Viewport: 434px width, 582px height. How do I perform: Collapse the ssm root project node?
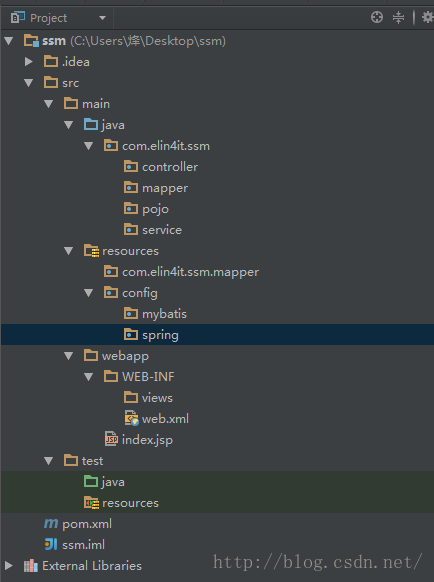click(x=9, y=41)
